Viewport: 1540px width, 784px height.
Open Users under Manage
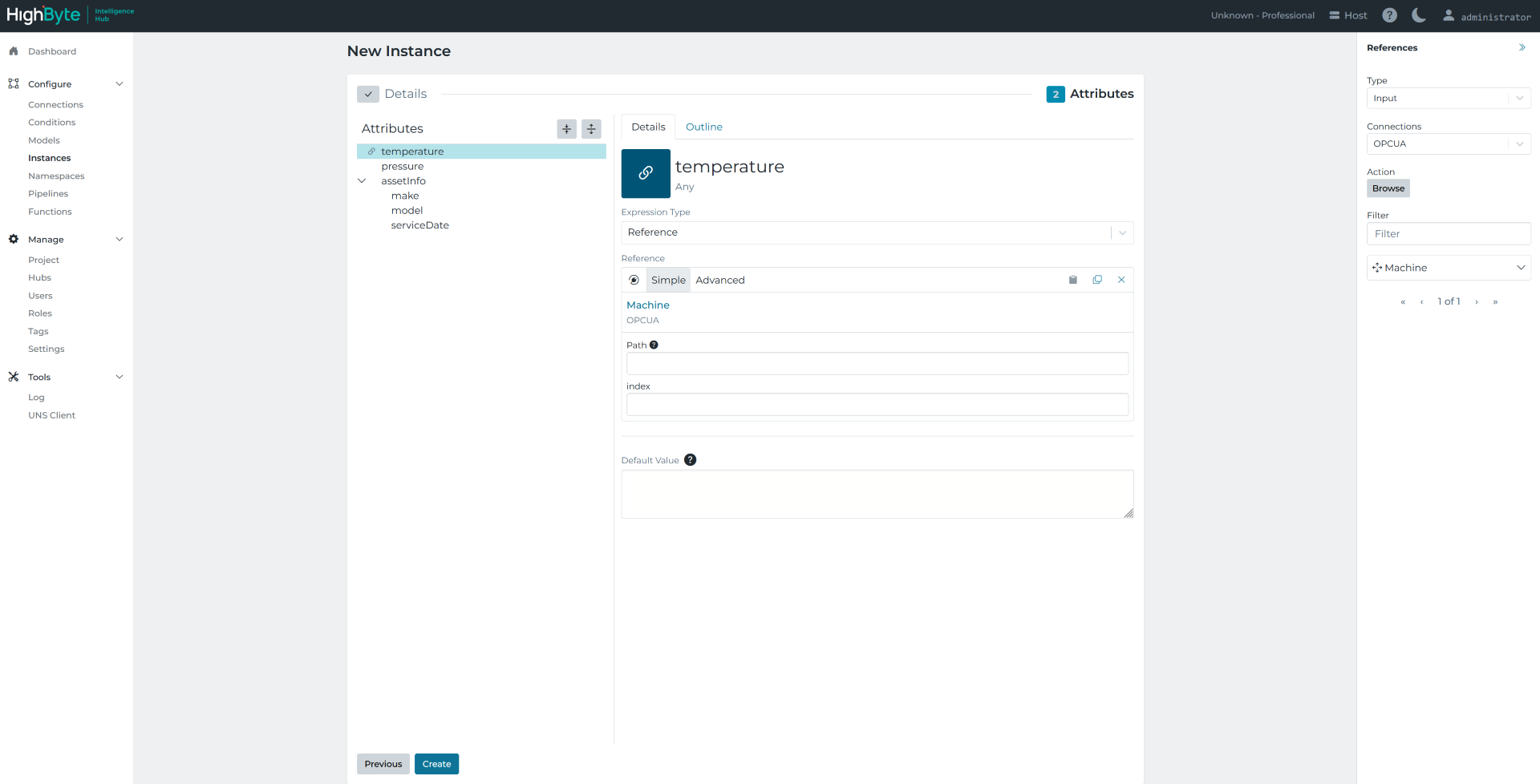pos(40,296)
